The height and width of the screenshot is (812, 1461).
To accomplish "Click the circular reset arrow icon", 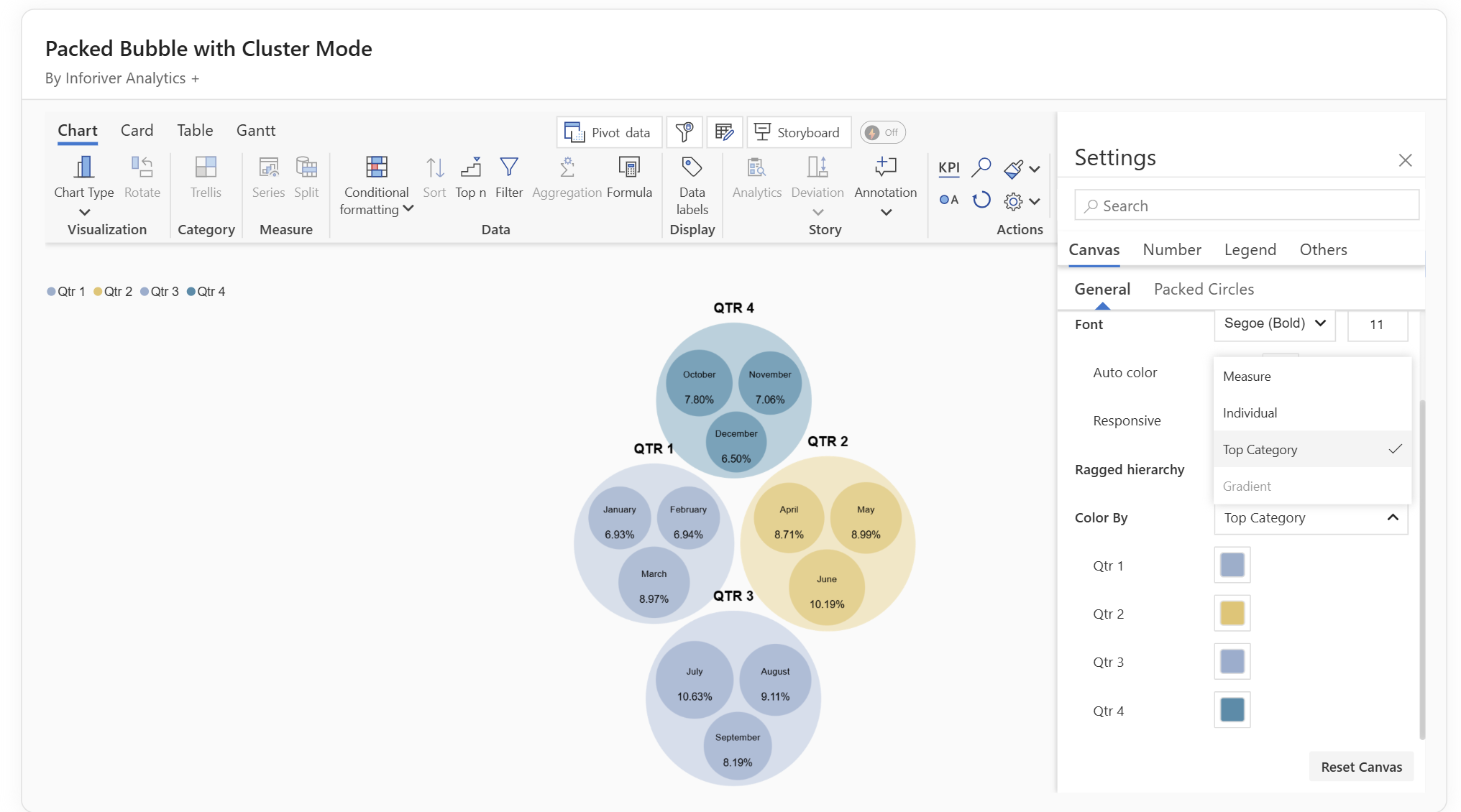I will coord(981,200).
